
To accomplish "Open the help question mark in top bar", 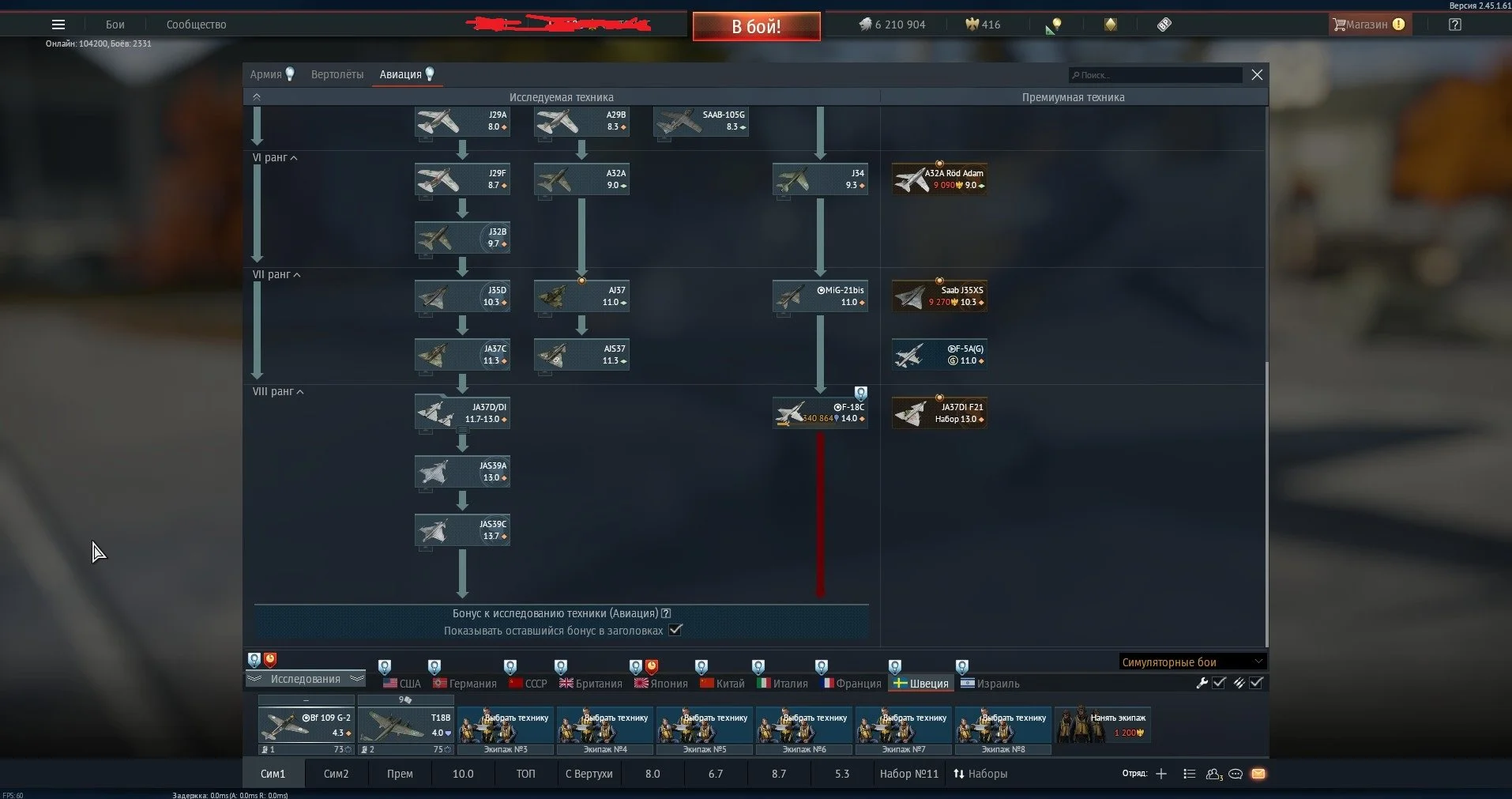I will click(x=1455, y=24).
